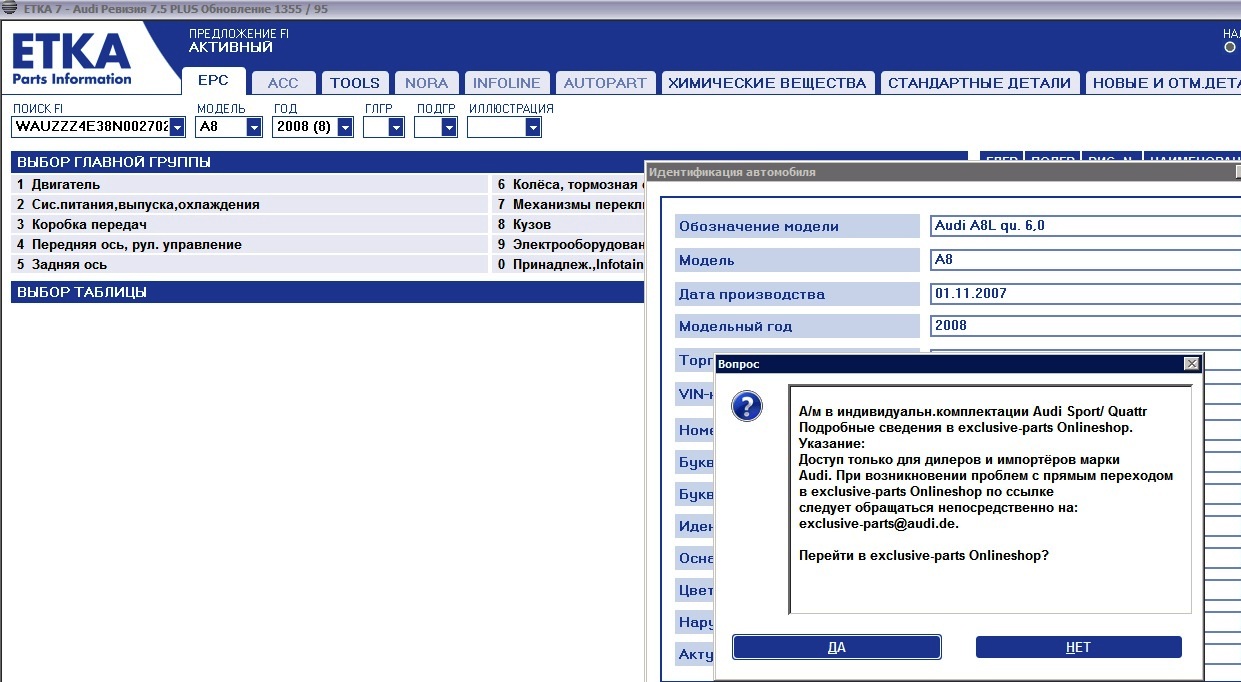The image size is (1241, 682).
Task: Click the 'Указание:' line in the dialog
Action: 831,443
